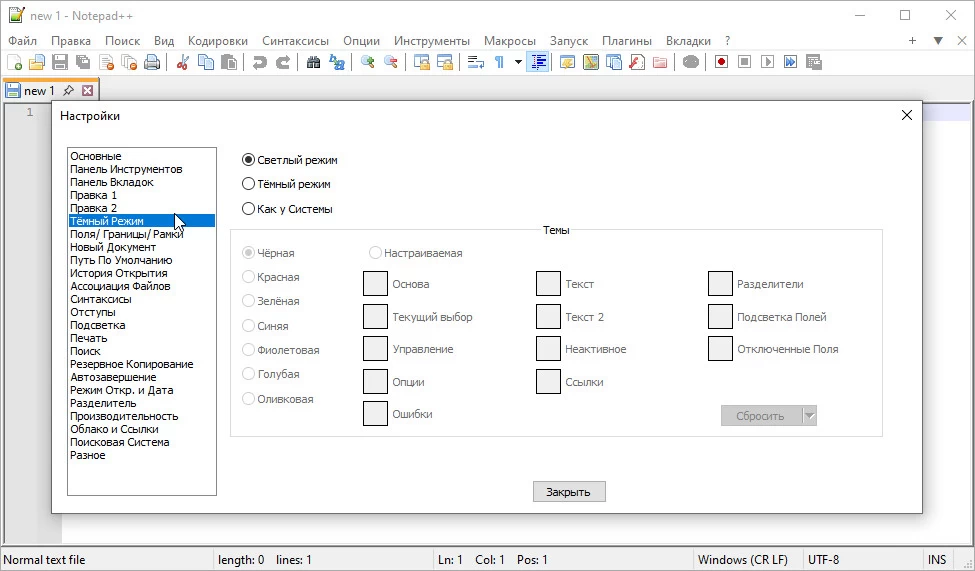This screenshot has width=975, height=571.
Task: Click the New file icon in toolbar
Action: click(14, 62)
